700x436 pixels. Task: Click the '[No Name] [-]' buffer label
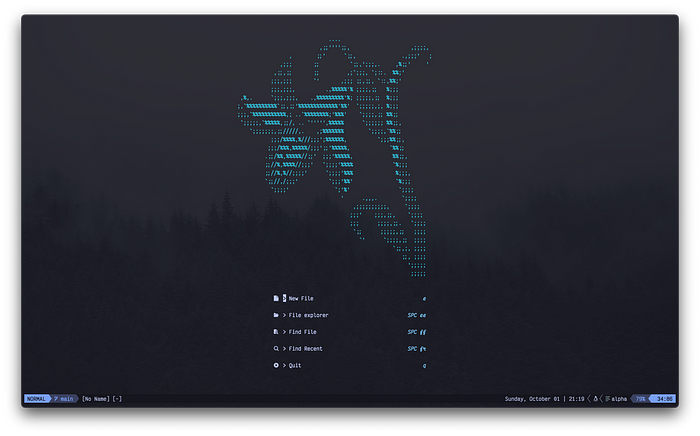pyautogui.click(x=102, y=399)
